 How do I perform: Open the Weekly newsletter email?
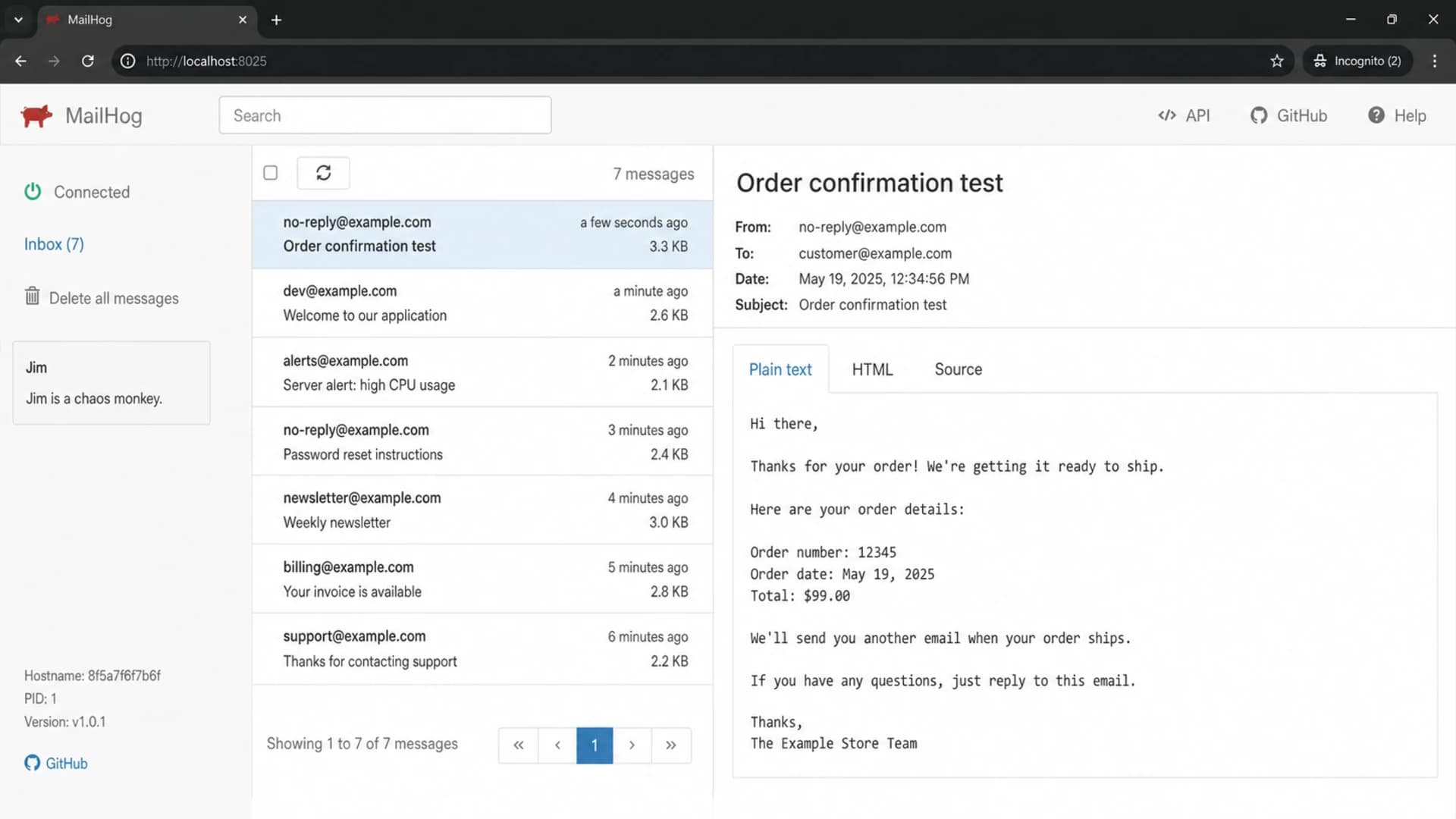coord(482,510)
